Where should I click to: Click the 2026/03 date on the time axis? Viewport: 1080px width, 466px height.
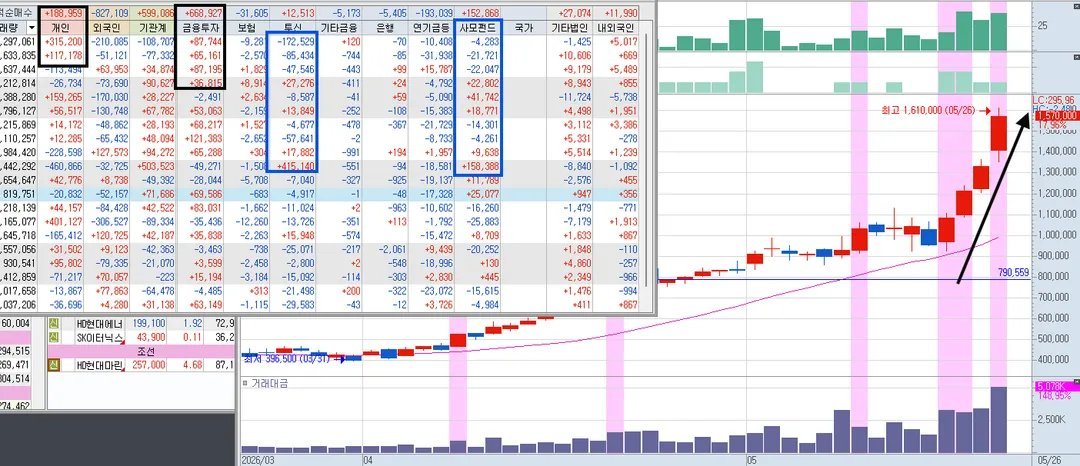(257, 459)
